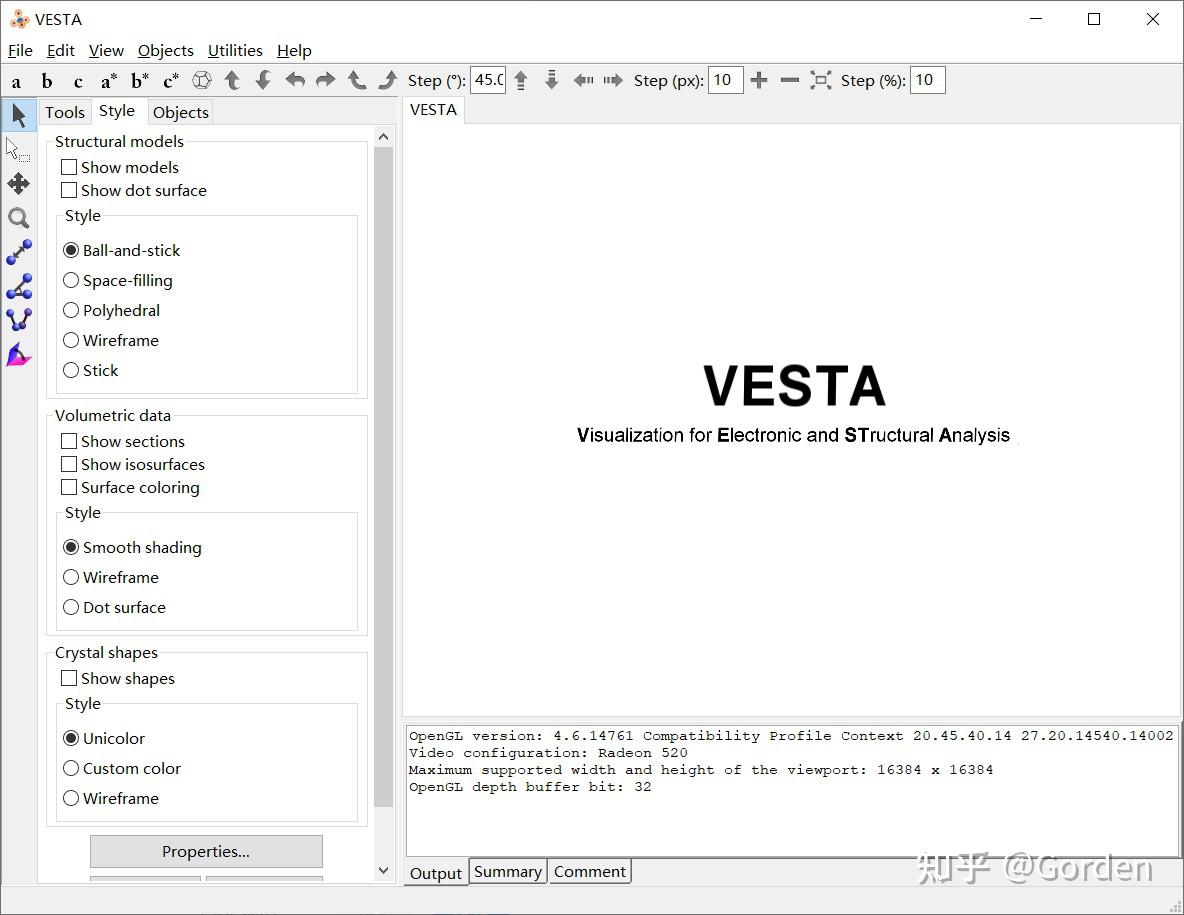Rotate clockwise around z axis
This screenshot has height=915, width=1184.
[387, 81]
